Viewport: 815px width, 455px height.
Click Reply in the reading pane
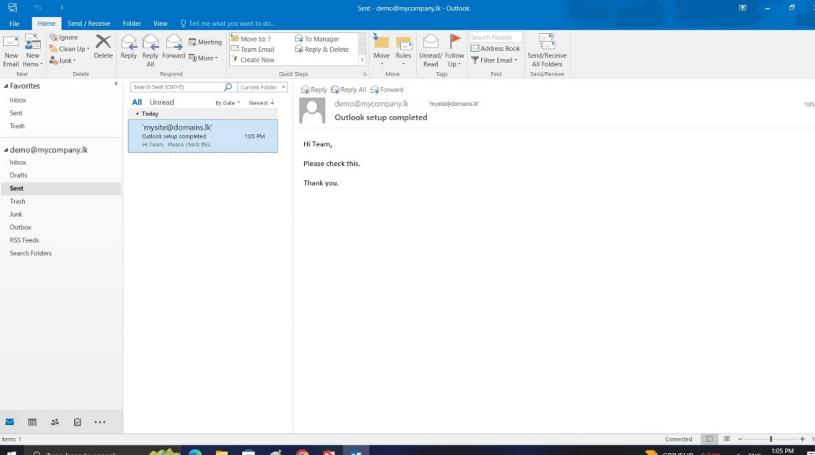(314, 90)
